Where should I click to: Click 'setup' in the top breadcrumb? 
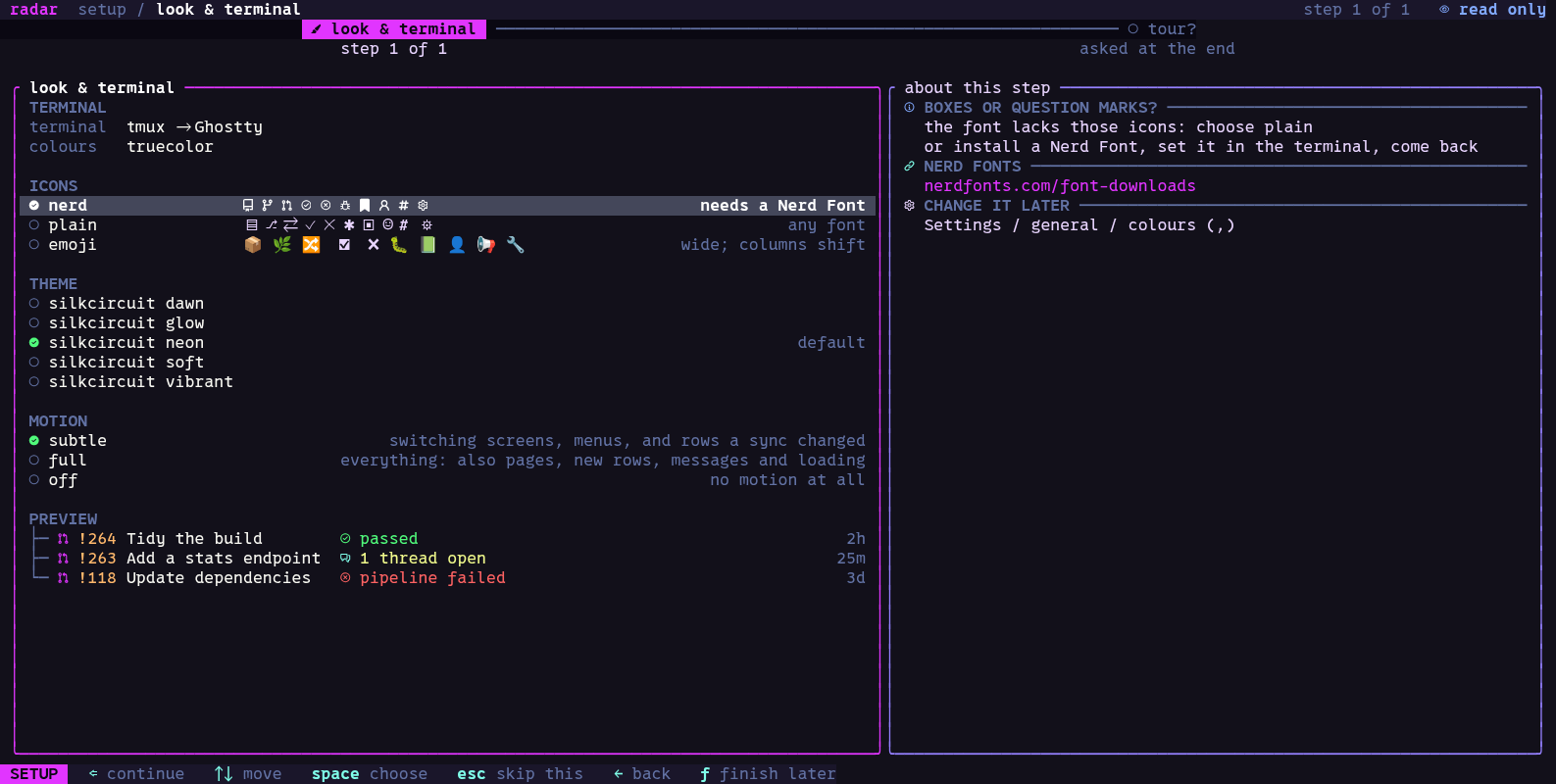[x=102, y=10]
